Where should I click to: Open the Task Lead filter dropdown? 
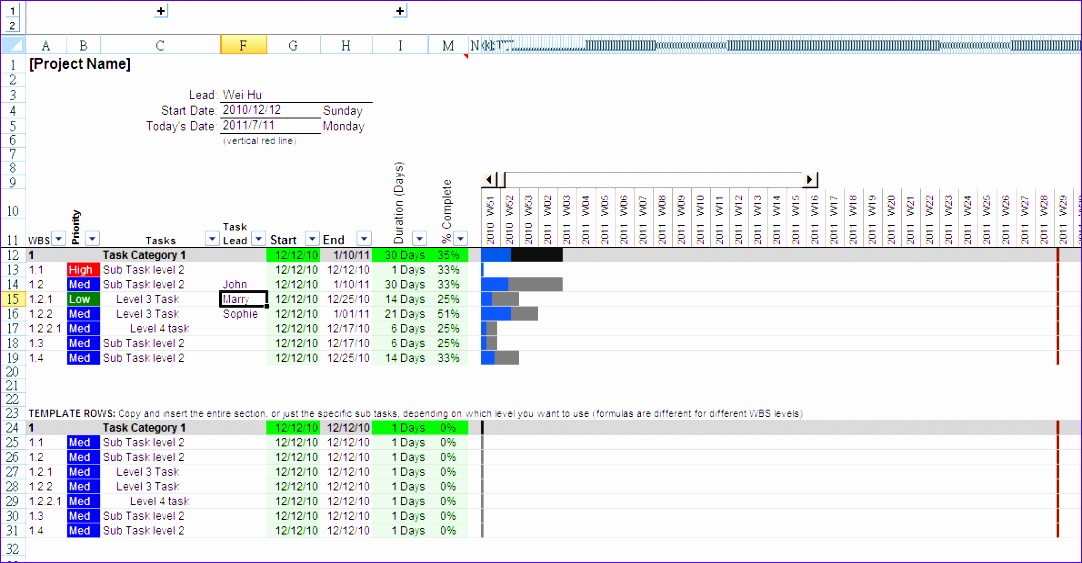click(258, 239)
